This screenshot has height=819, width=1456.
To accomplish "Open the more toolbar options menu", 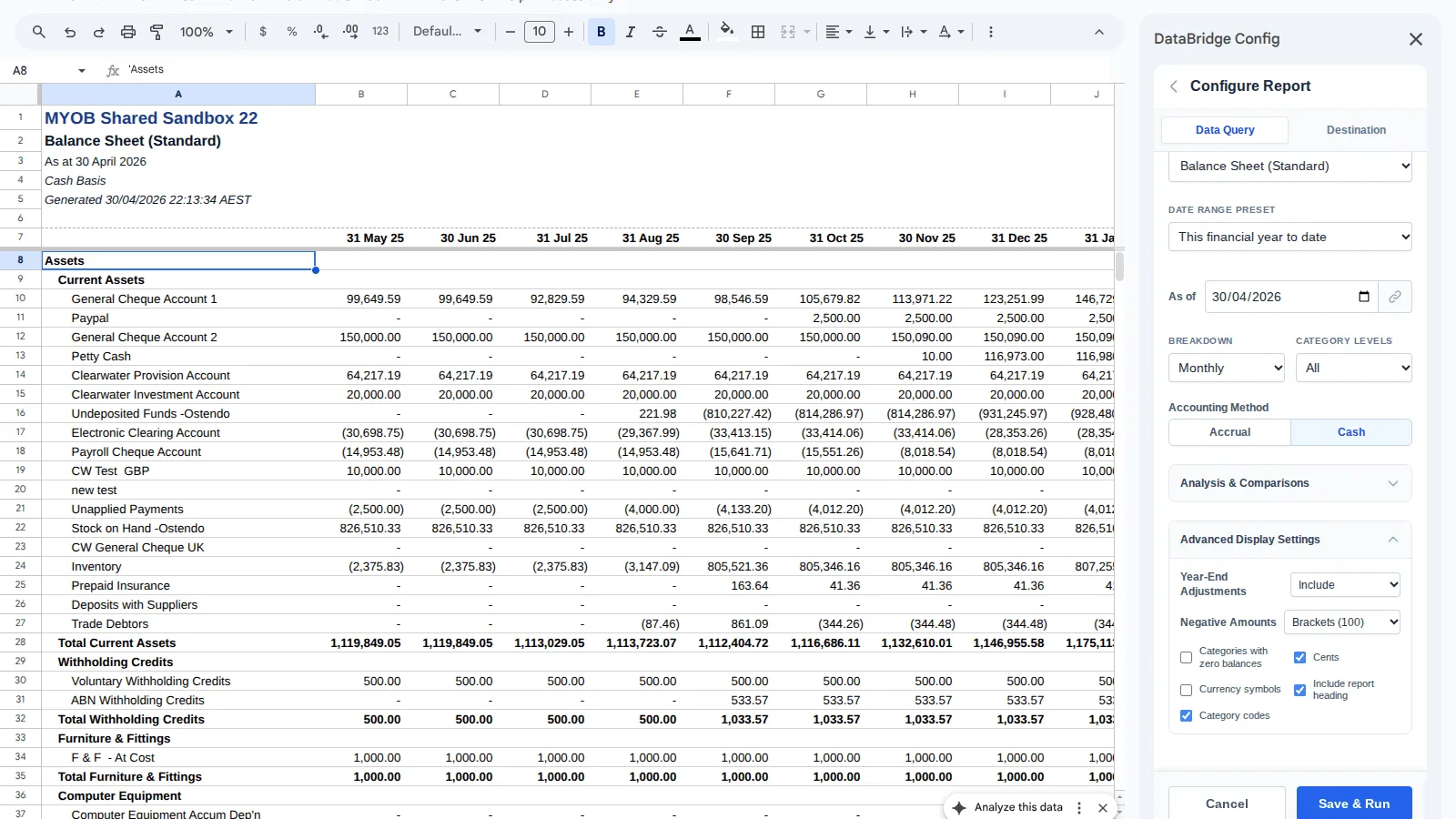I will [991, 32].
